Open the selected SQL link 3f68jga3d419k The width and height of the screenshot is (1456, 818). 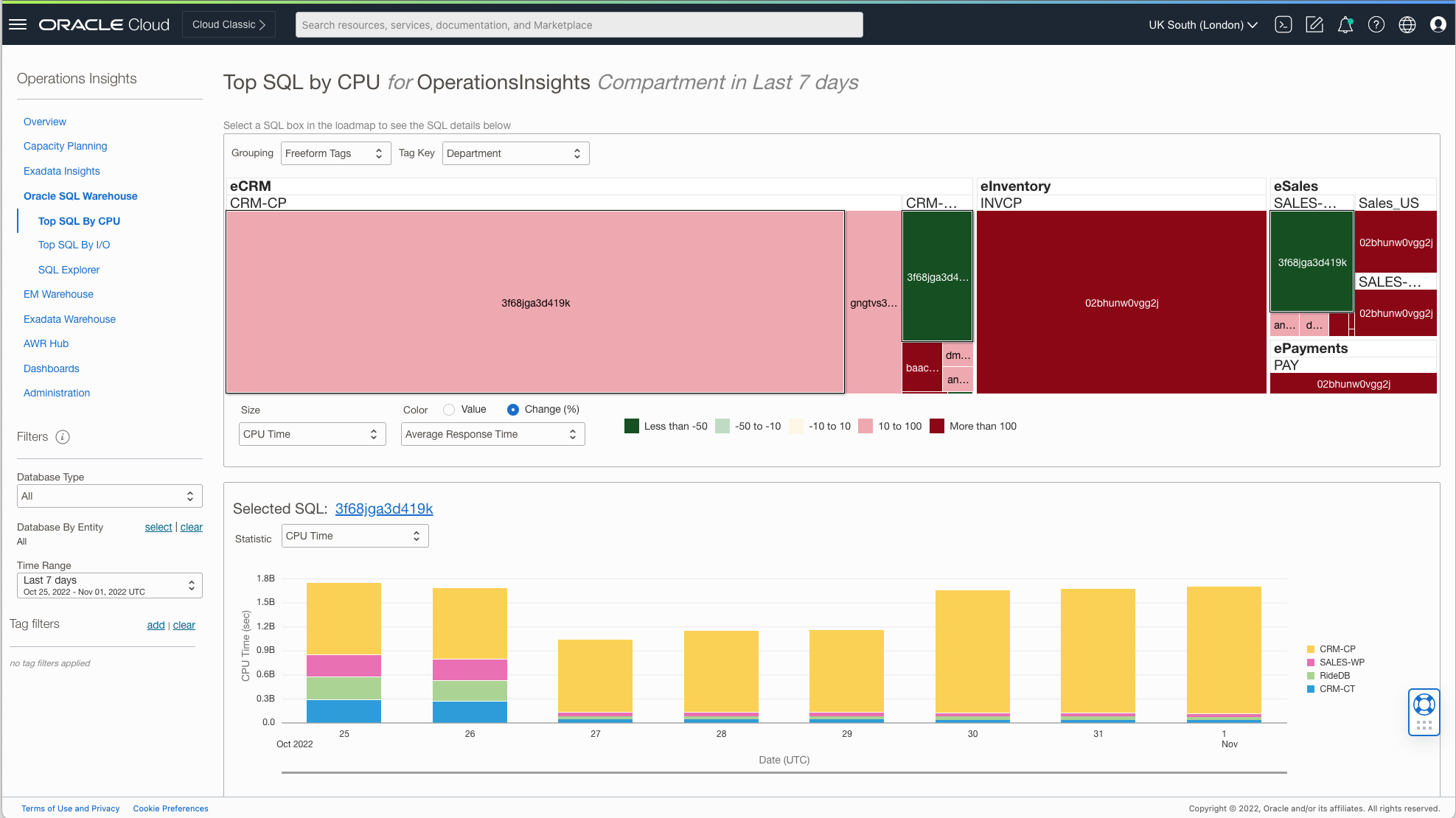tap(384, 508)
